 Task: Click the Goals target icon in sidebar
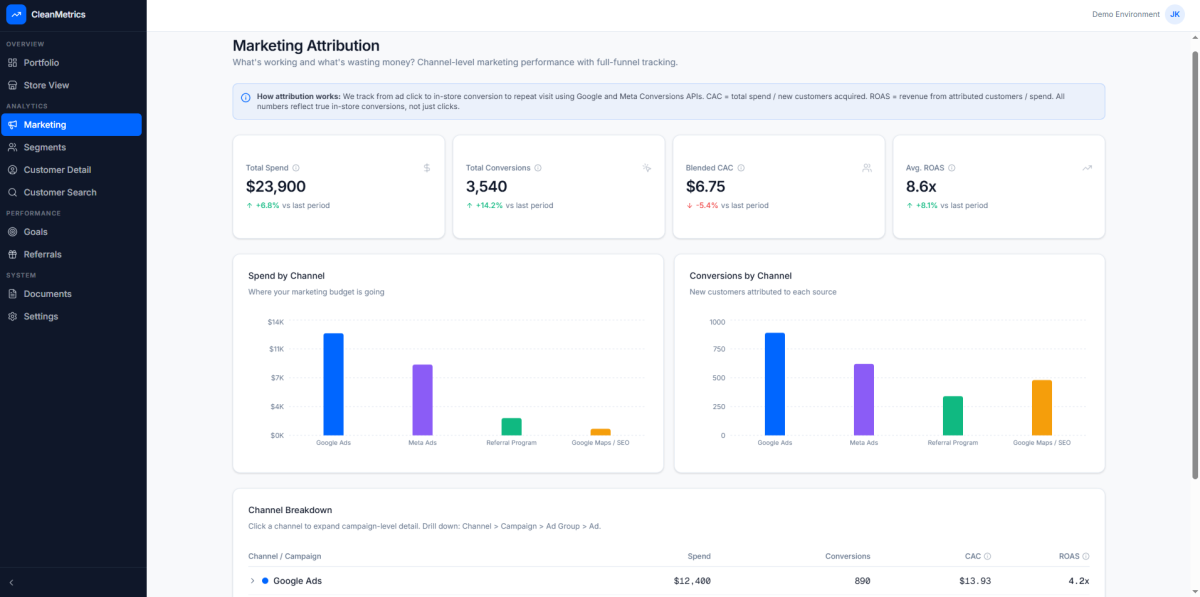coord(13,231)
